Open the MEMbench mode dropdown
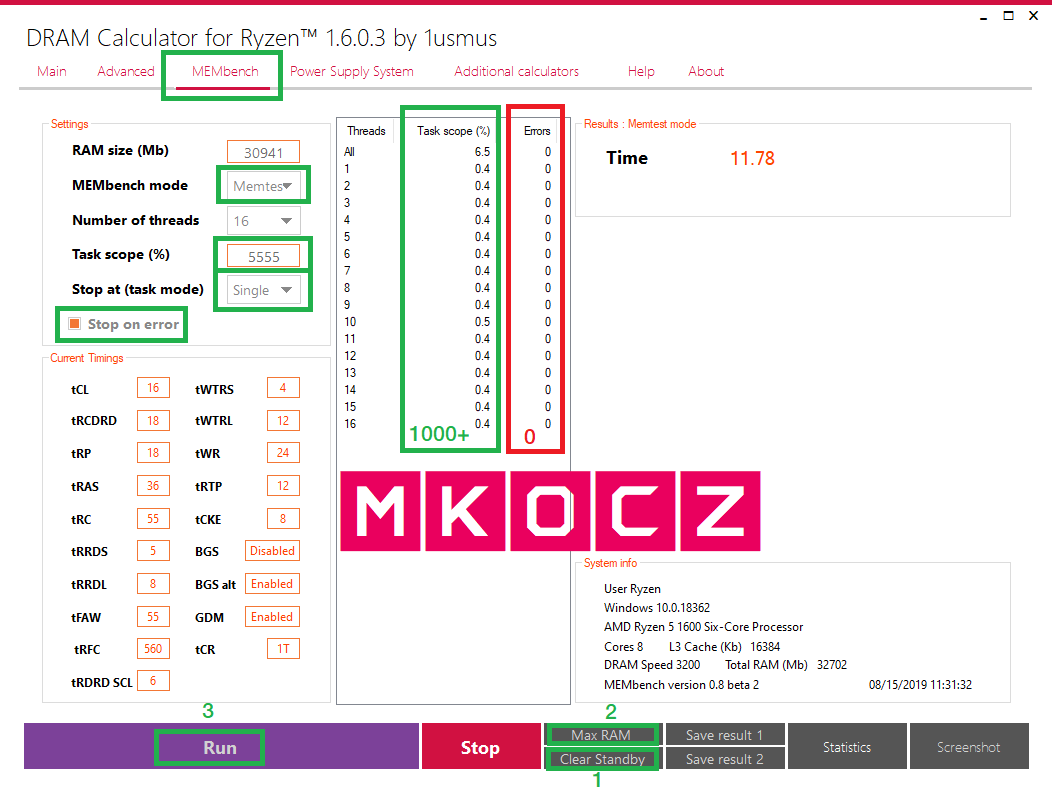This screenshot has height=790, width=1052. [x=263, y=186]
